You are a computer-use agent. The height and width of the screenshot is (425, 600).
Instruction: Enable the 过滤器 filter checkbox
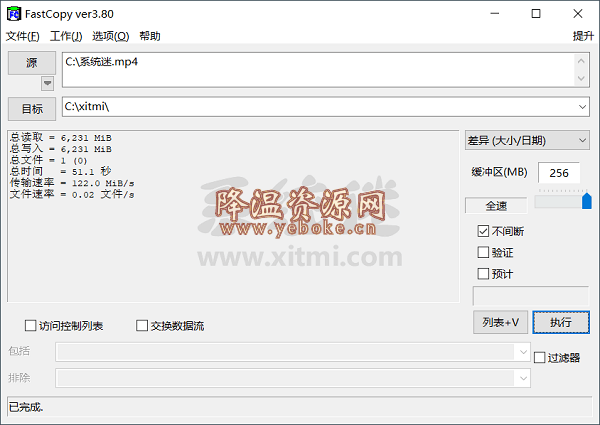[540, 358]
